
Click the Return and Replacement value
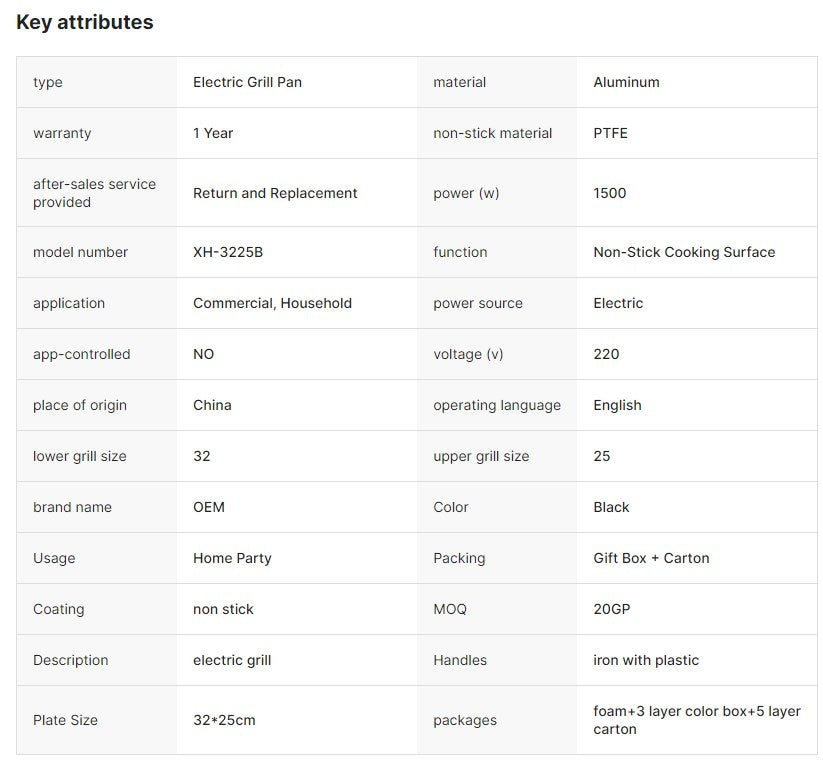coord(275,193)
